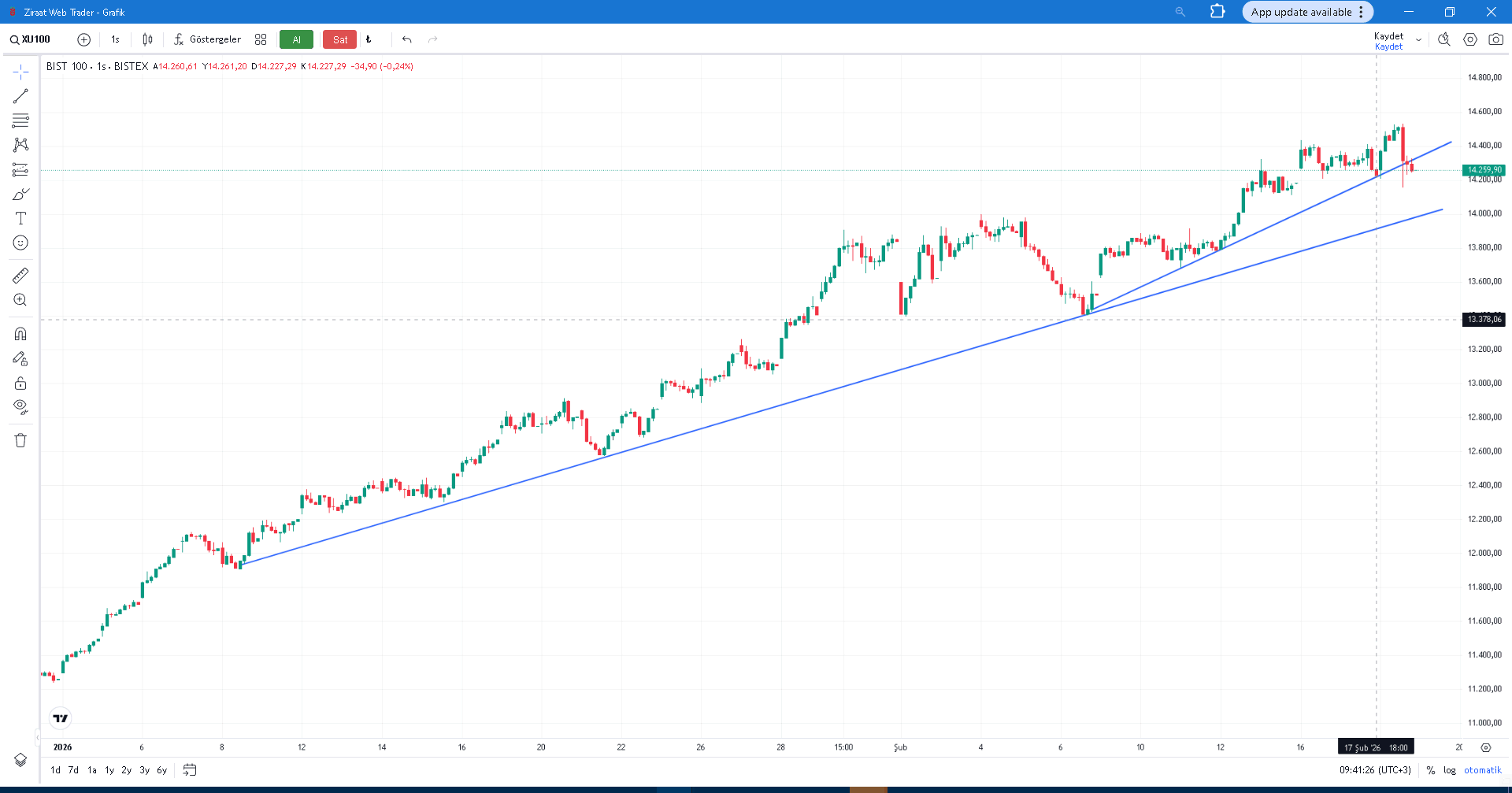Viewport: 1512px width, 793px height.
Task: Select the text annotation tool
Action: click(x=20, y=218)
